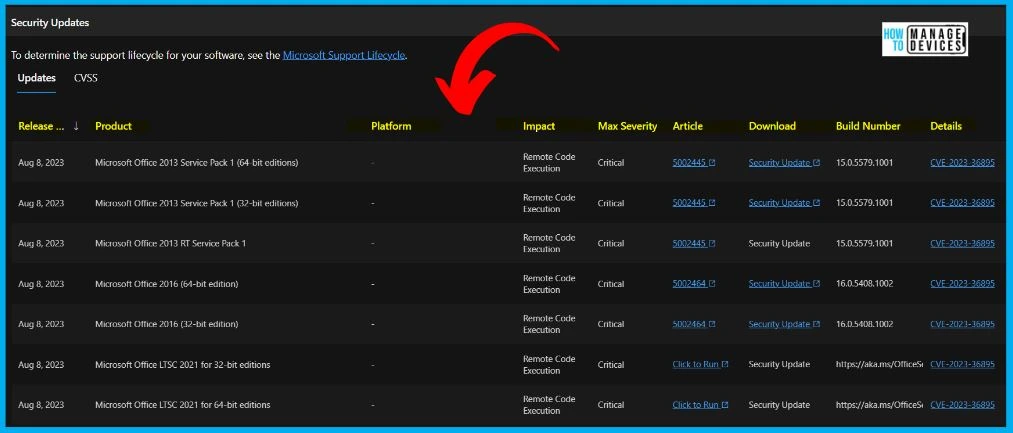The width and height of the screenshot is (1013, 433).
Task: Click the aka.ms build URL in LTSC 32-bit row
Action: (879, 364)
